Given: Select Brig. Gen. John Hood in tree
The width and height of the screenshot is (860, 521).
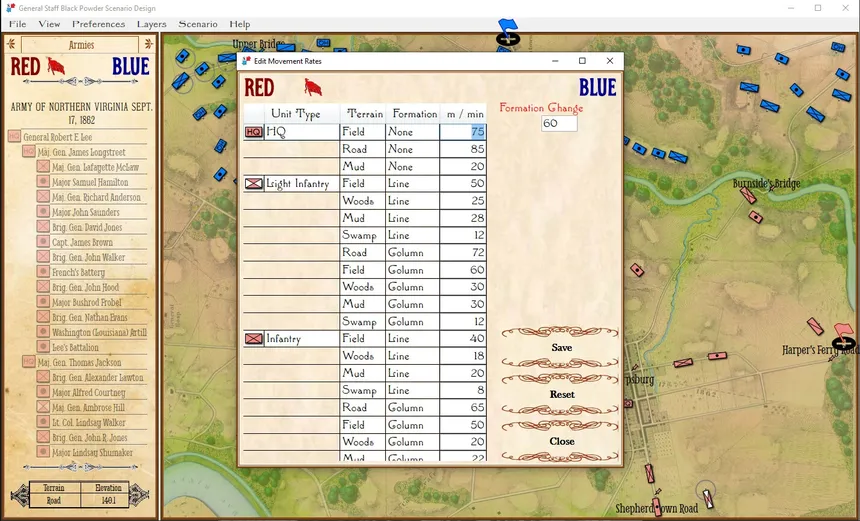Looking at the screenshot, I should click(86, 287).
